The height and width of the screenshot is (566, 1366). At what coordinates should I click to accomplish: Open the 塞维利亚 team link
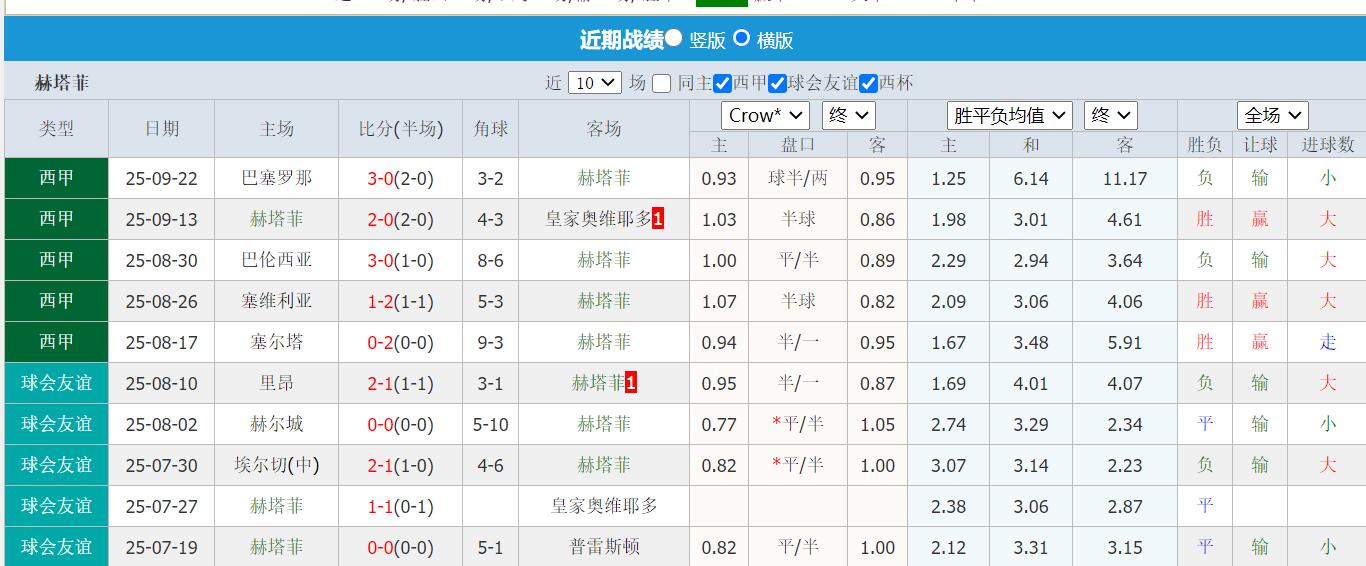[277, 301]
